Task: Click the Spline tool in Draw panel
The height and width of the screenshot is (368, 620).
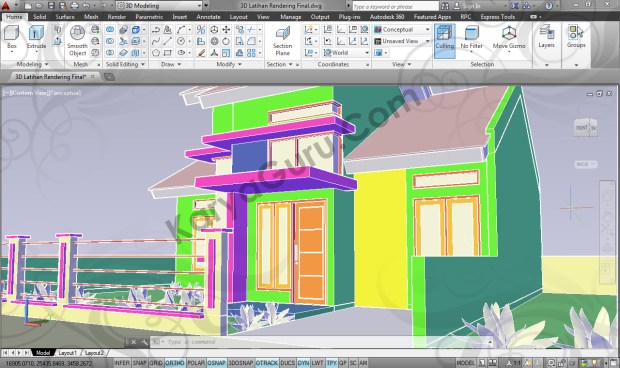Action: click(156, 41)
